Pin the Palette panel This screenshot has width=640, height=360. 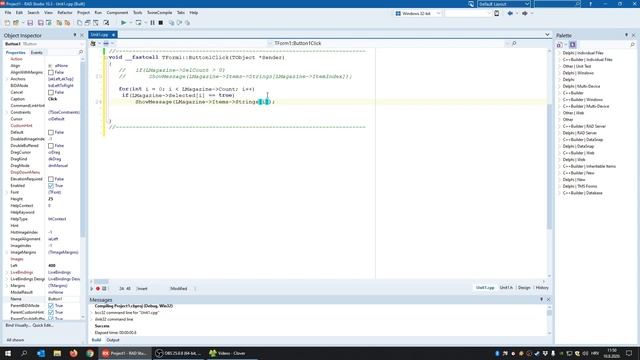click(x=627, y=35)
